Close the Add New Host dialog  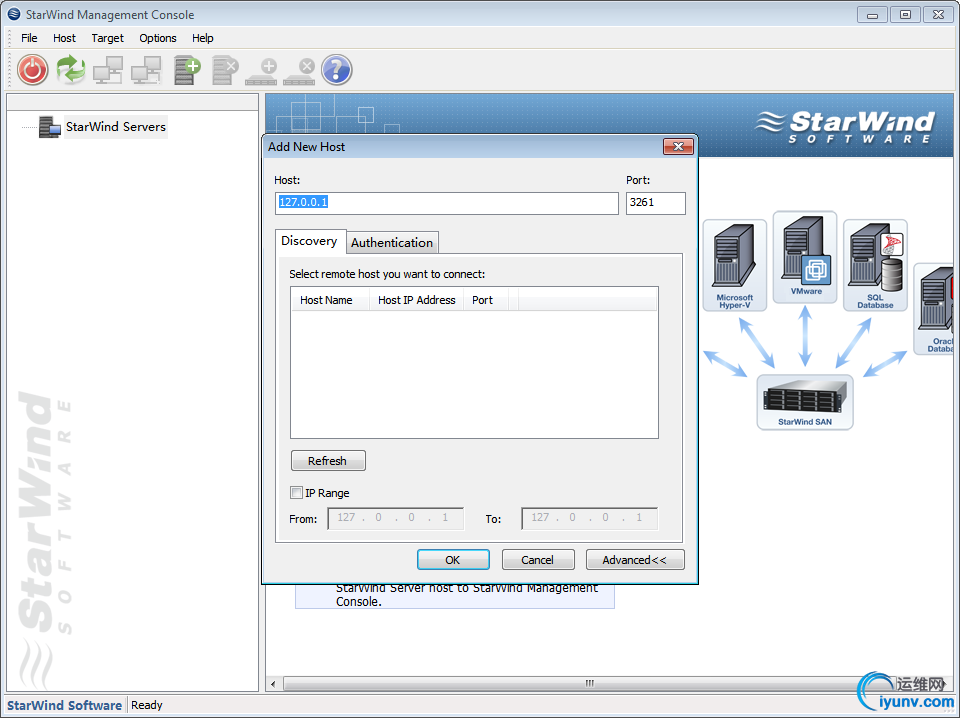[x=678, y=146]
